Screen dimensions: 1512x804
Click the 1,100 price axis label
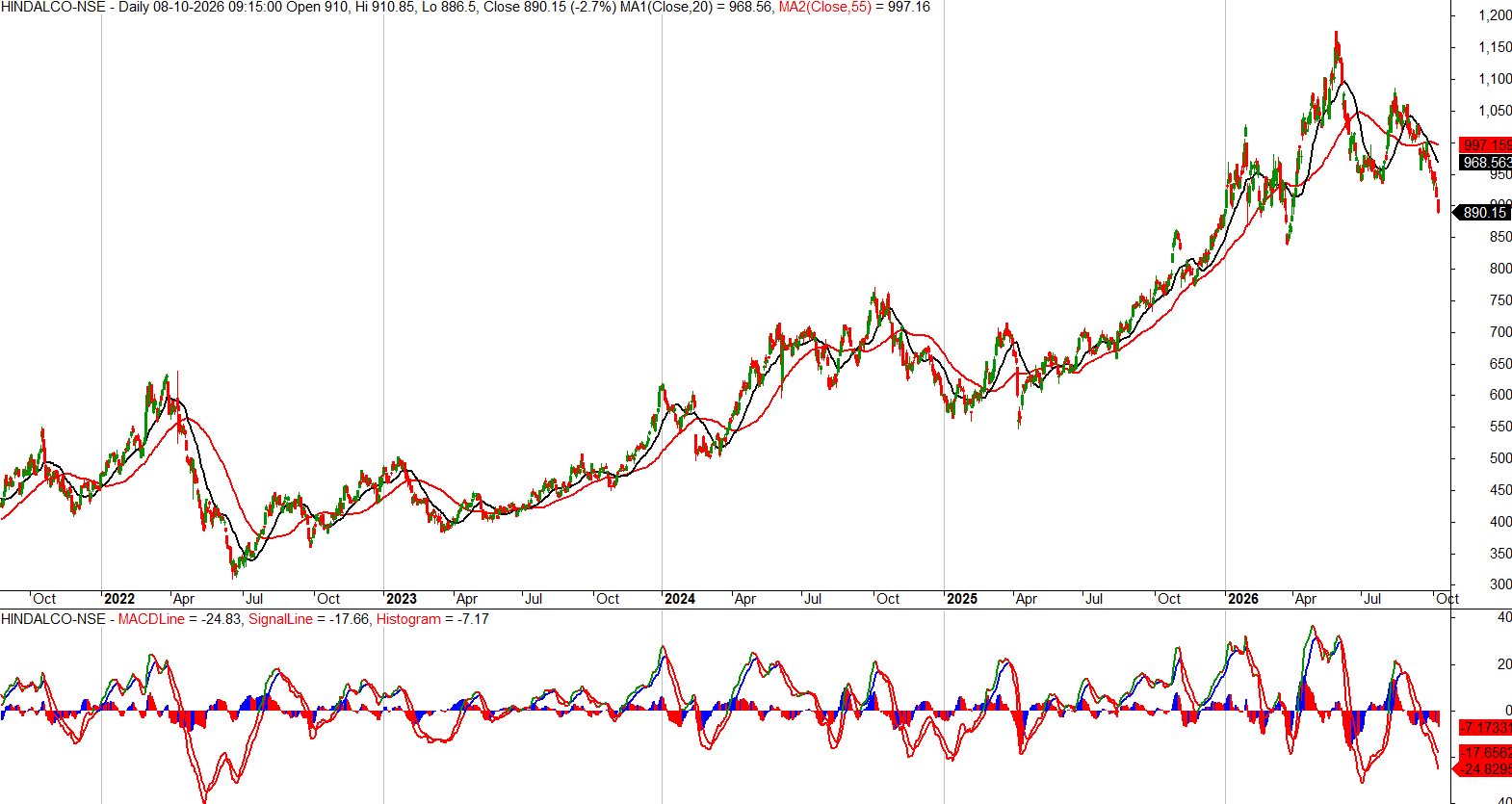1495,79
